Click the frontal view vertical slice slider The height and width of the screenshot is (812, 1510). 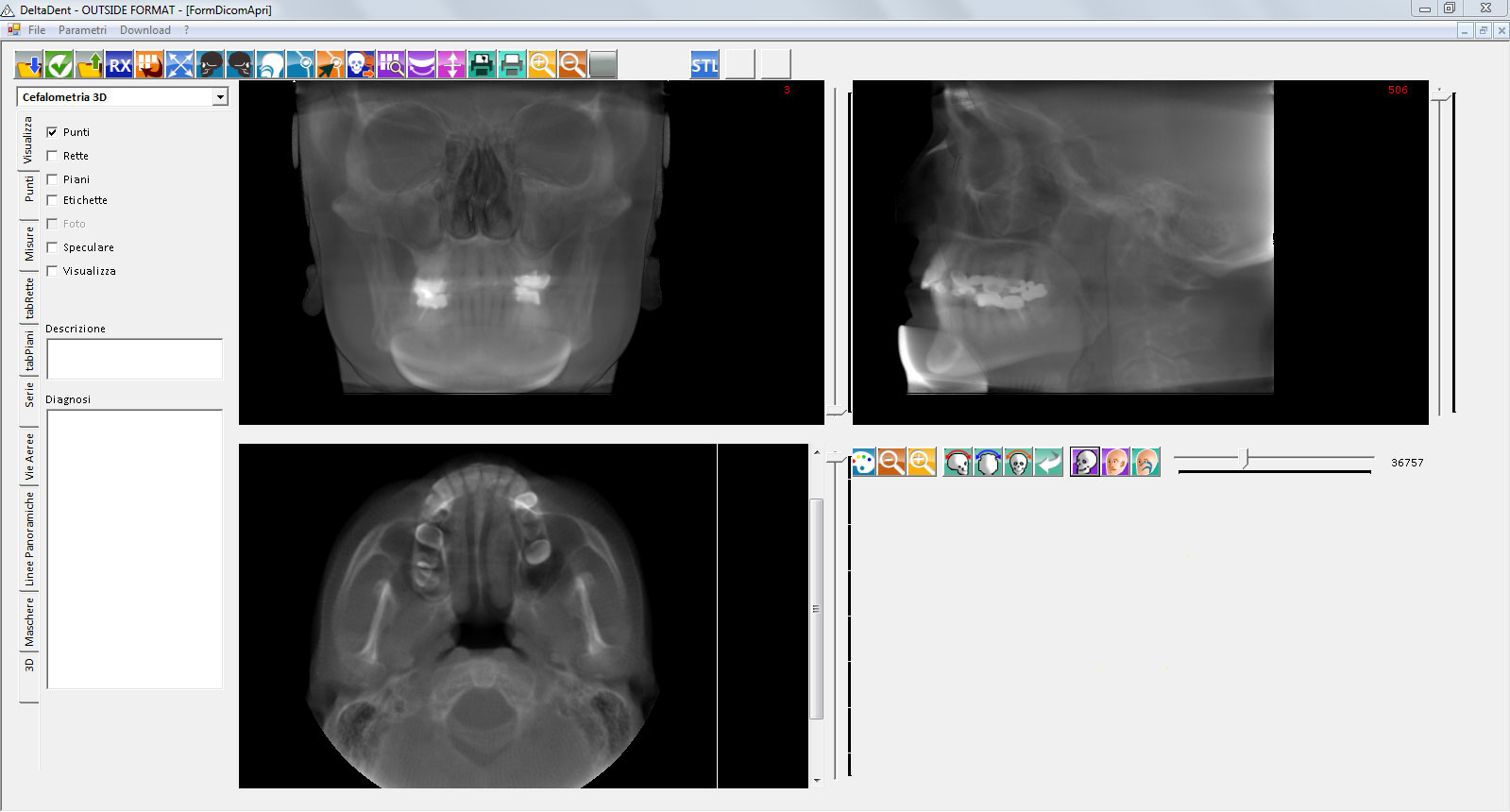[x=836, y=411]
